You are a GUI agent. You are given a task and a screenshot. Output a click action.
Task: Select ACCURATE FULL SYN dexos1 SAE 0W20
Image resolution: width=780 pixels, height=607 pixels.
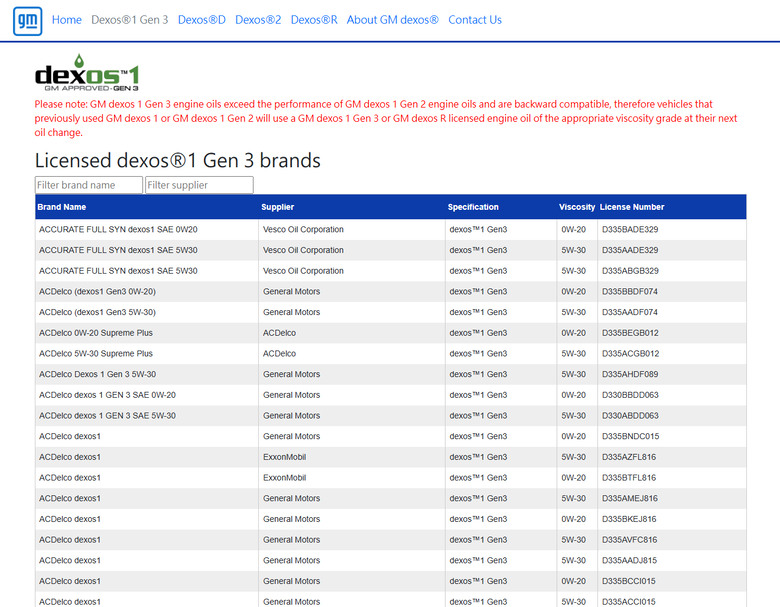point(118,229)
